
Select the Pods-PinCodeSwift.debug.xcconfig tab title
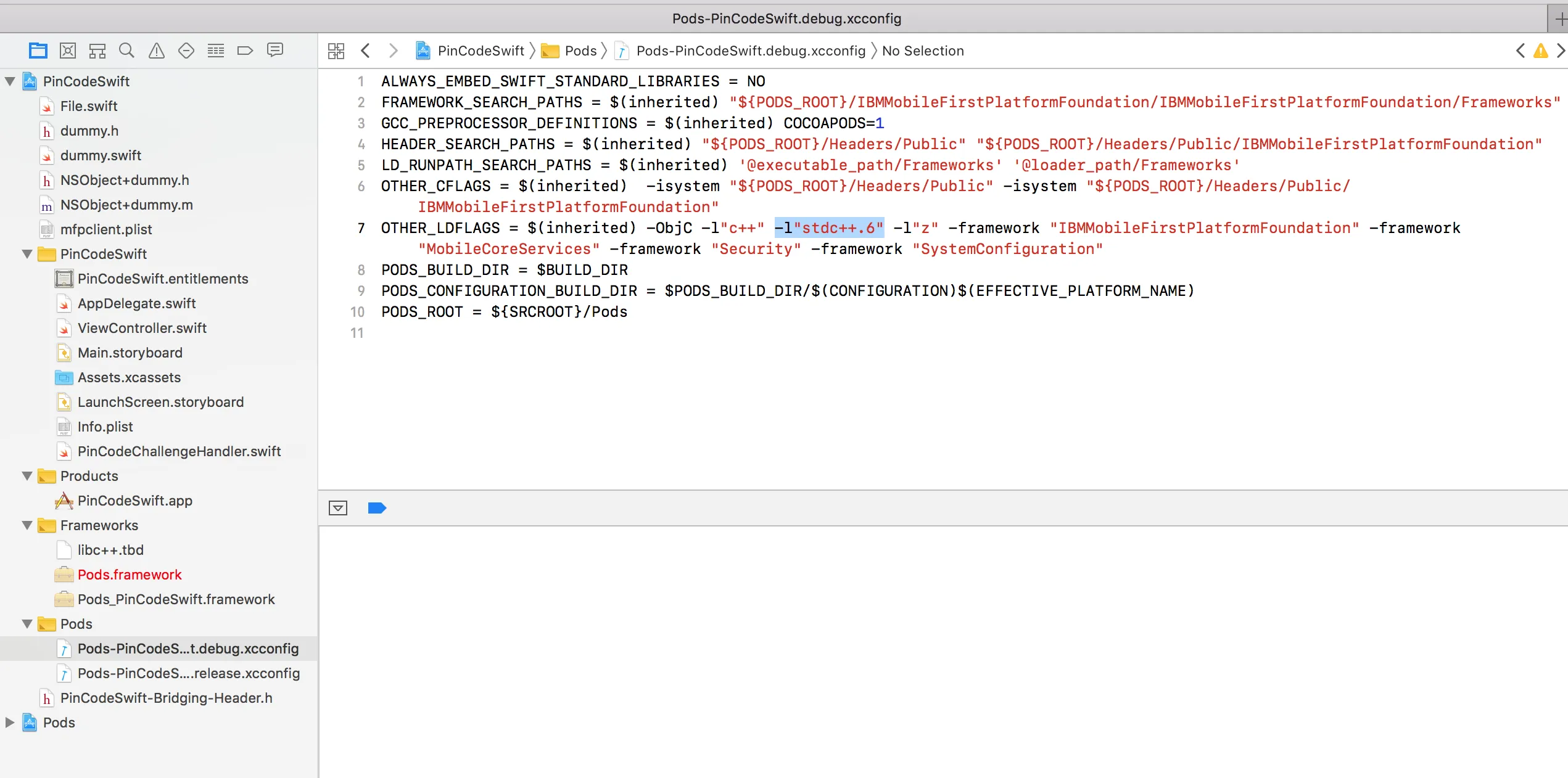tap(786, 18)
